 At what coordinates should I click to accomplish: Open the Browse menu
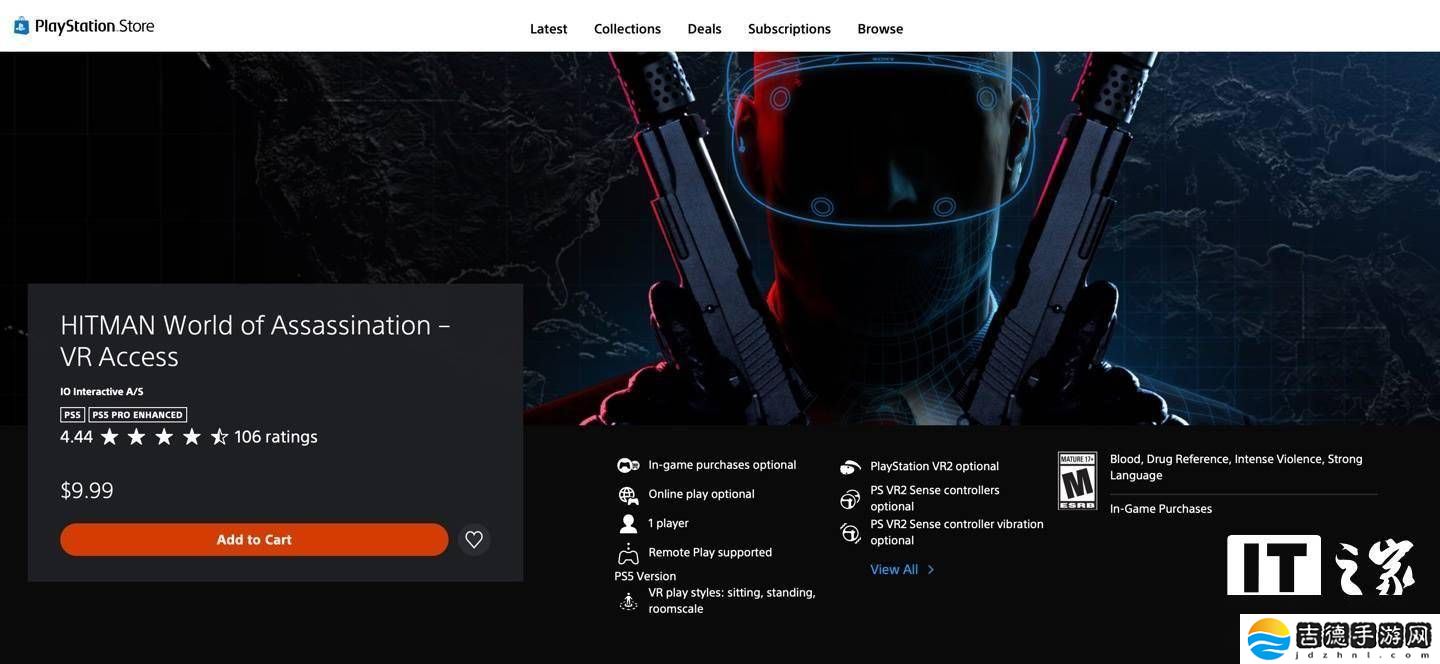click(880, 29)
